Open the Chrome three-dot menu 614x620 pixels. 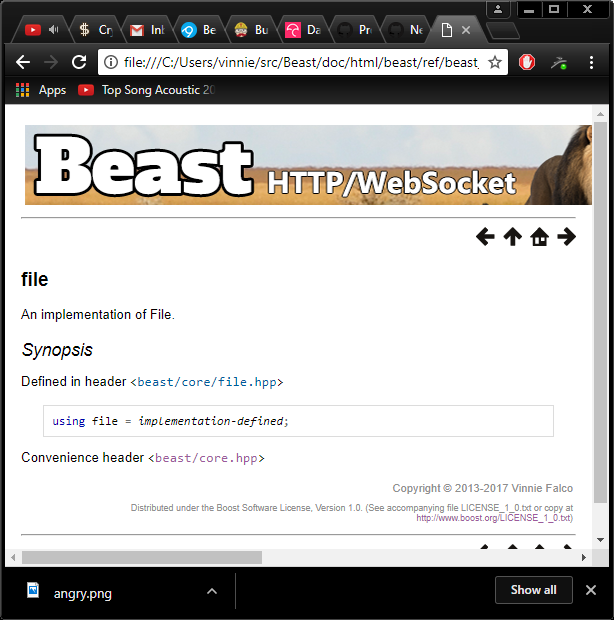pos(591,62)
